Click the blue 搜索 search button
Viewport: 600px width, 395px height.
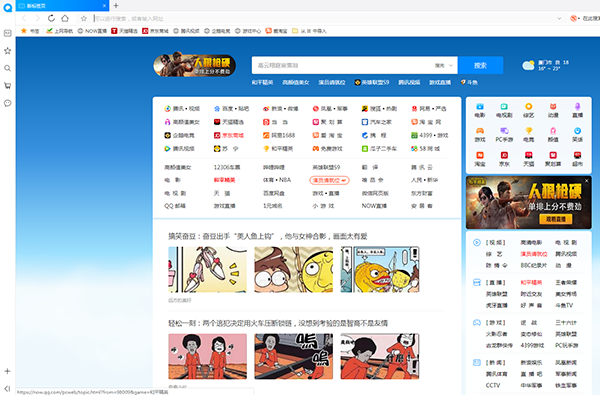480,65
